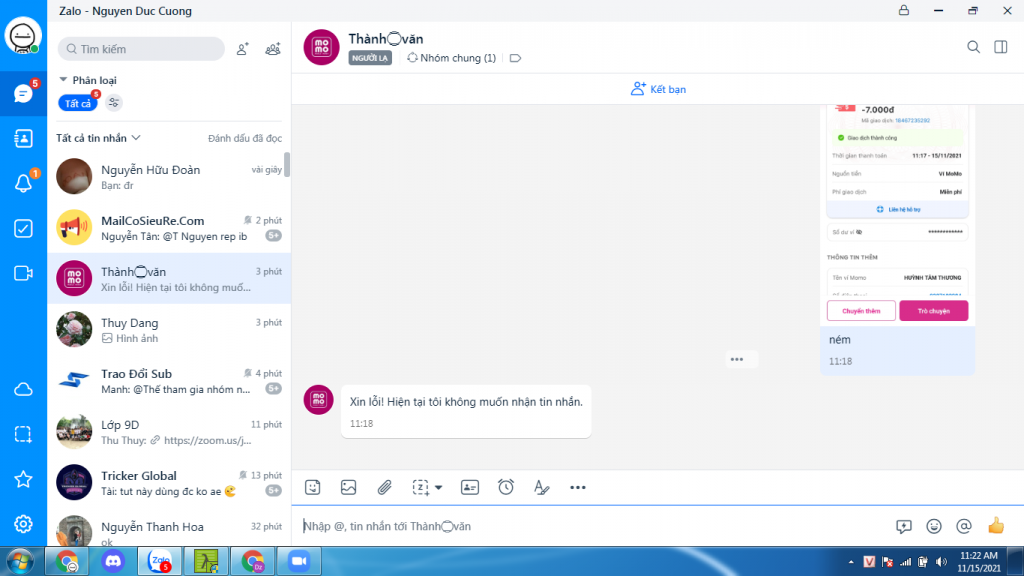1024x576 pixels.
Task: Open MailCoSieuRe.Com conversation
Action: (169, 228)
